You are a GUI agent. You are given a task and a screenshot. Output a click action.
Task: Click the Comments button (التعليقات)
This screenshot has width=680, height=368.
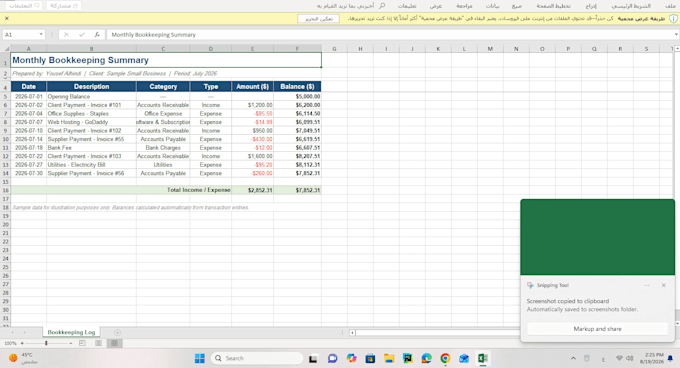24,6
